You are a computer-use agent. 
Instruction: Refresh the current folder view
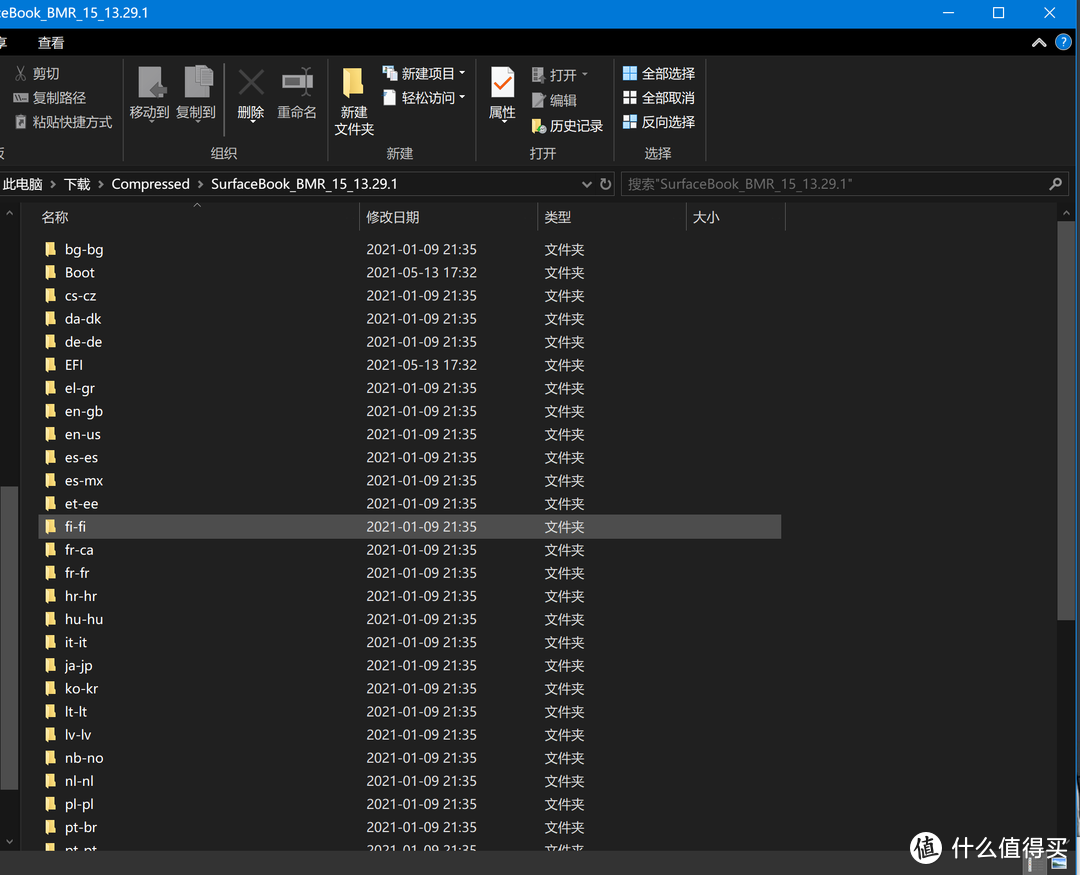[605, 184]
